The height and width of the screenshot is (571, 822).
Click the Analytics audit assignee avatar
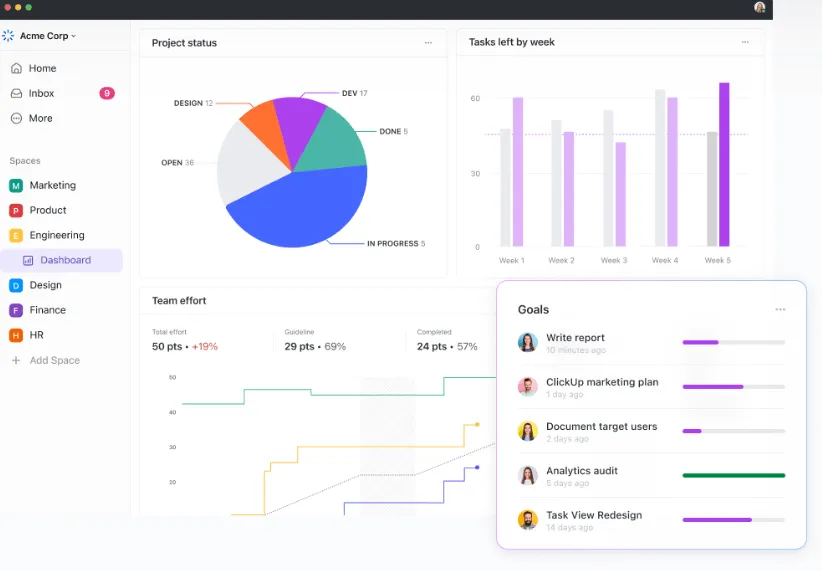pyautogui.click(x=527, y=476)
